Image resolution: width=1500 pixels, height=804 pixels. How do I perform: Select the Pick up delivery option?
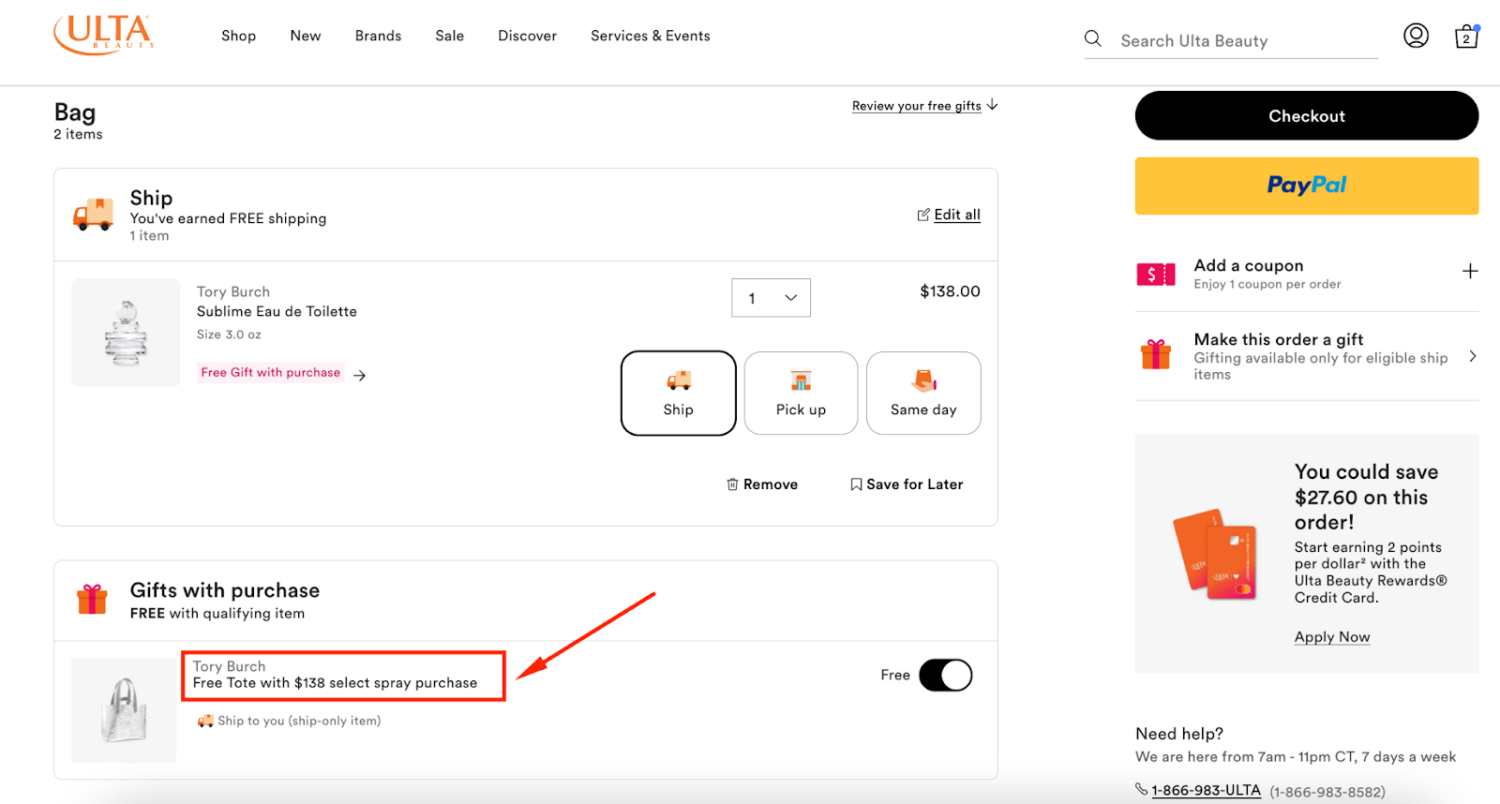coord(801,393)
